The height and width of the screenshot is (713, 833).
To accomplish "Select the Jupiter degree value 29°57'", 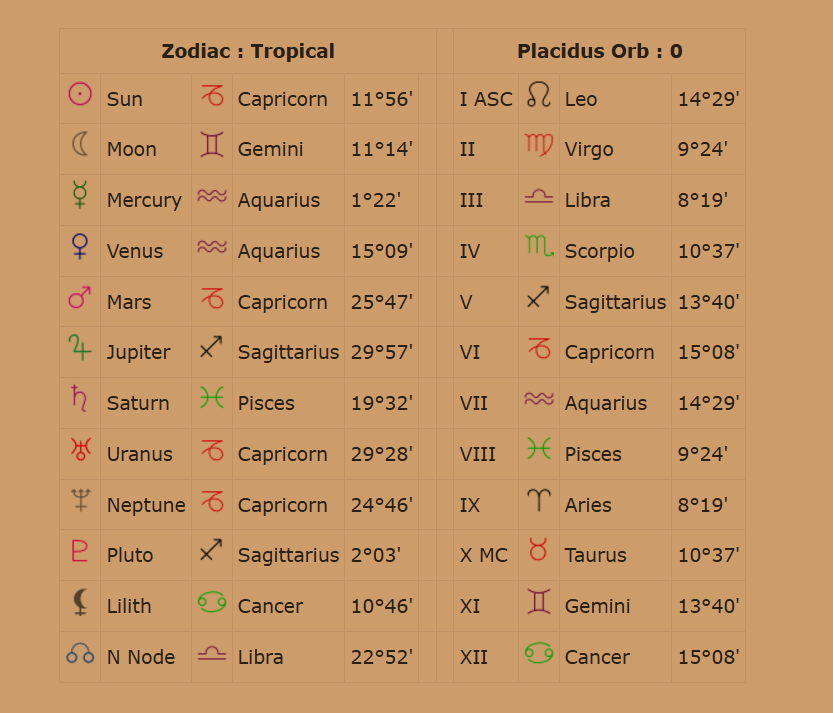I will [382, 352].
